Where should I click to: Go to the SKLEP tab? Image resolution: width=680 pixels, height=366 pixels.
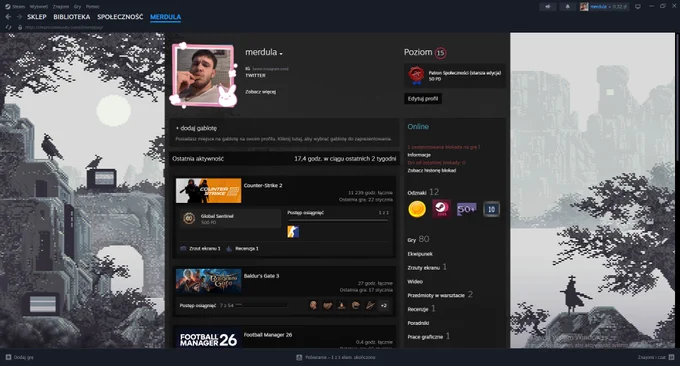click(37, 17)
